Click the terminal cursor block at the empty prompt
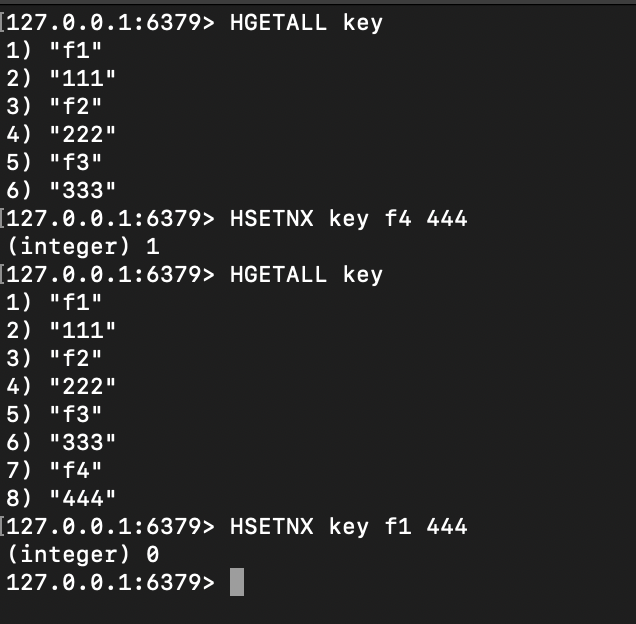The height and width of the screenshot is (624, 636). point(237,582)
